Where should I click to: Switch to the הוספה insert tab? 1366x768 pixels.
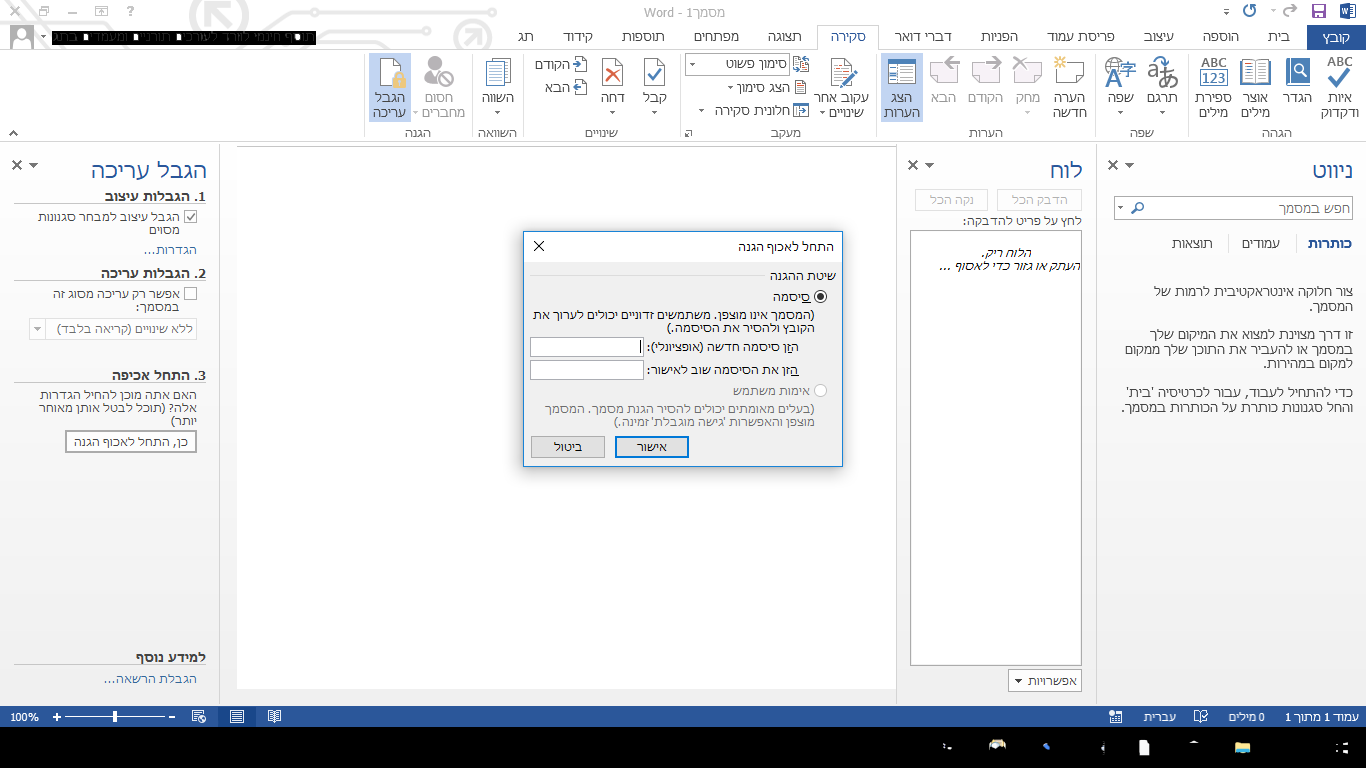[x=1220, y=37]
